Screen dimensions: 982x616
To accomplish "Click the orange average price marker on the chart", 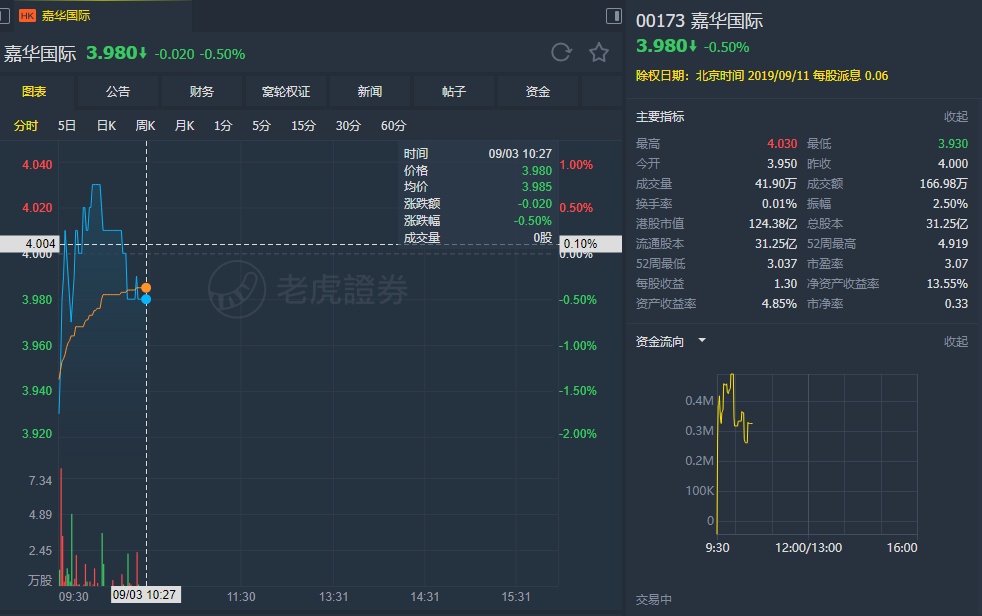I will click(x=146, y=288).
